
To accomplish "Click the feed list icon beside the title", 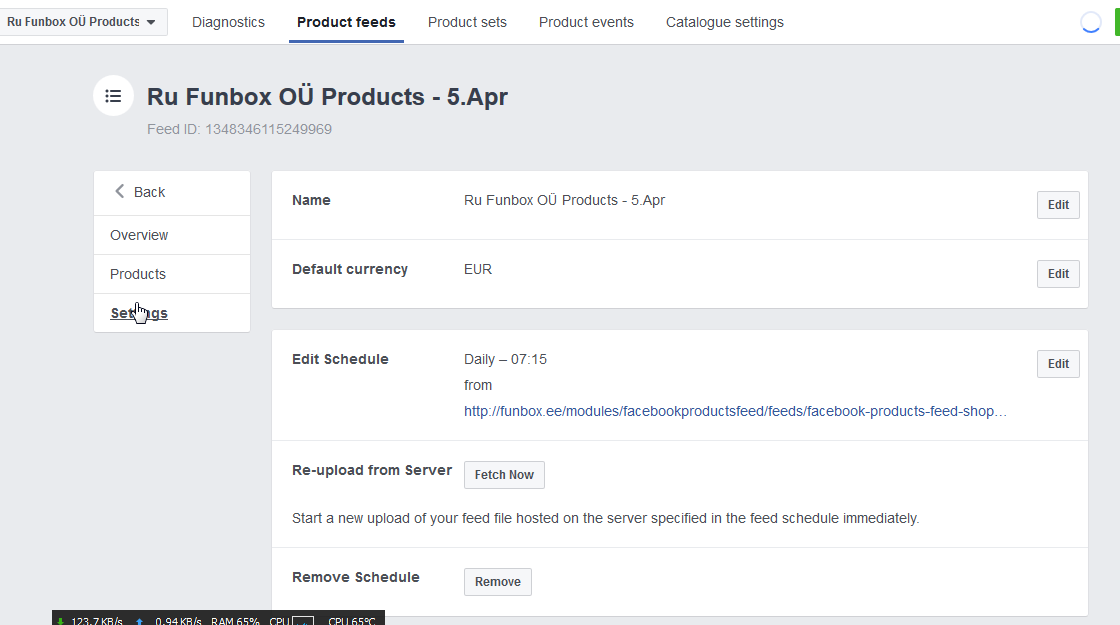I will click(113, 96).
